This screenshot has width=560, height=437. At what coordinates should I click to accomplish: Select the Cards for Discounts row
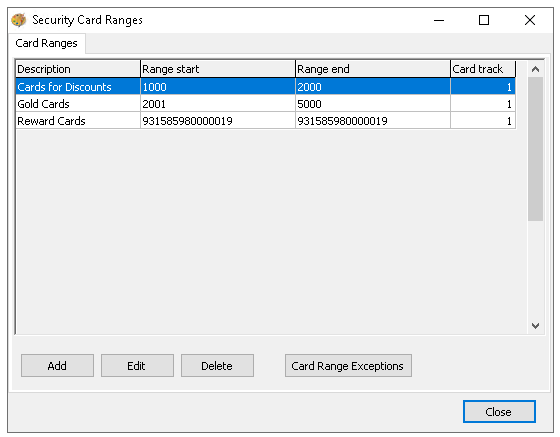click(265, 87)
